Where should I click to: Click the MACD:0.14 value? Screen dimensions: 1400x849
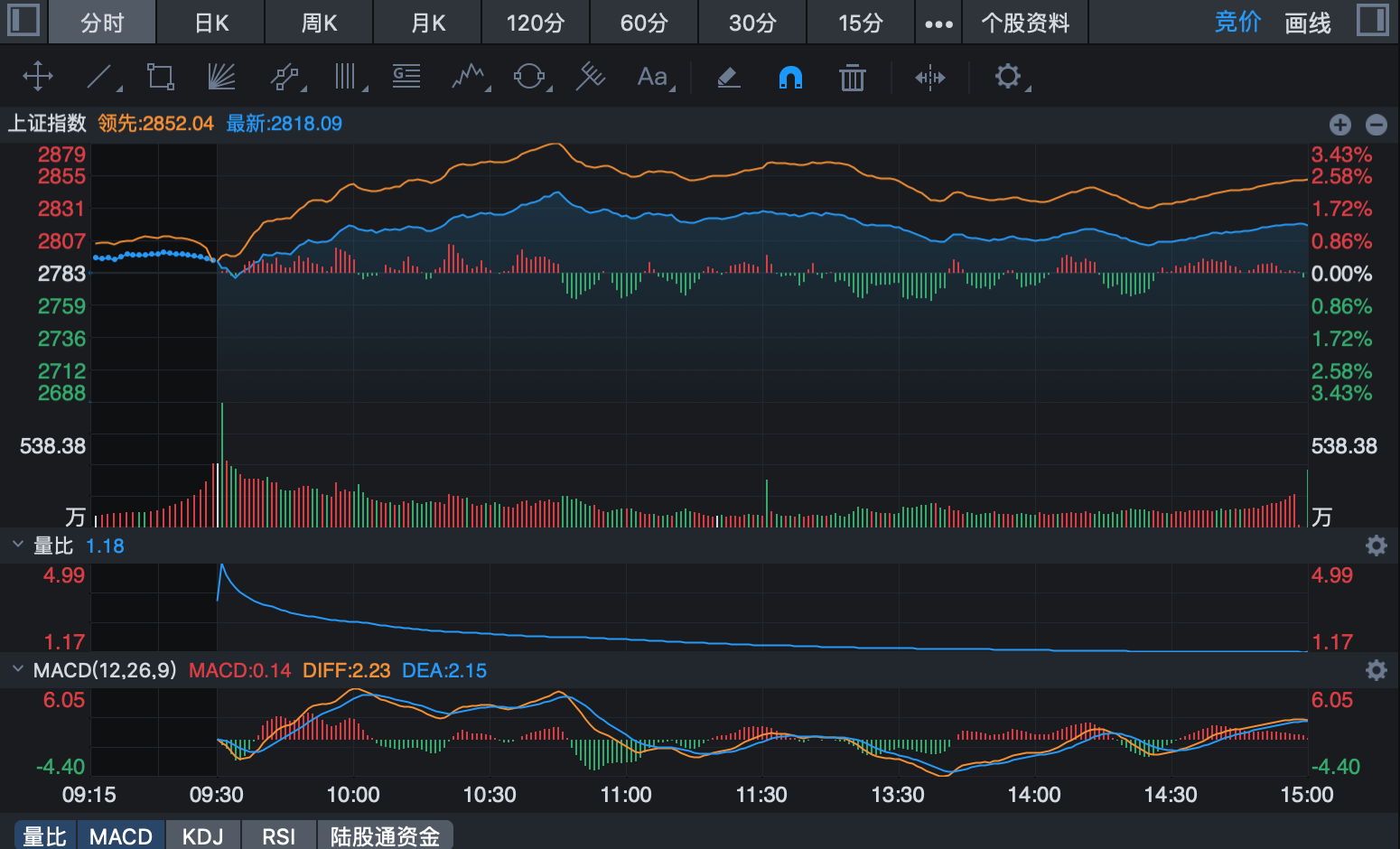point(239,670)
